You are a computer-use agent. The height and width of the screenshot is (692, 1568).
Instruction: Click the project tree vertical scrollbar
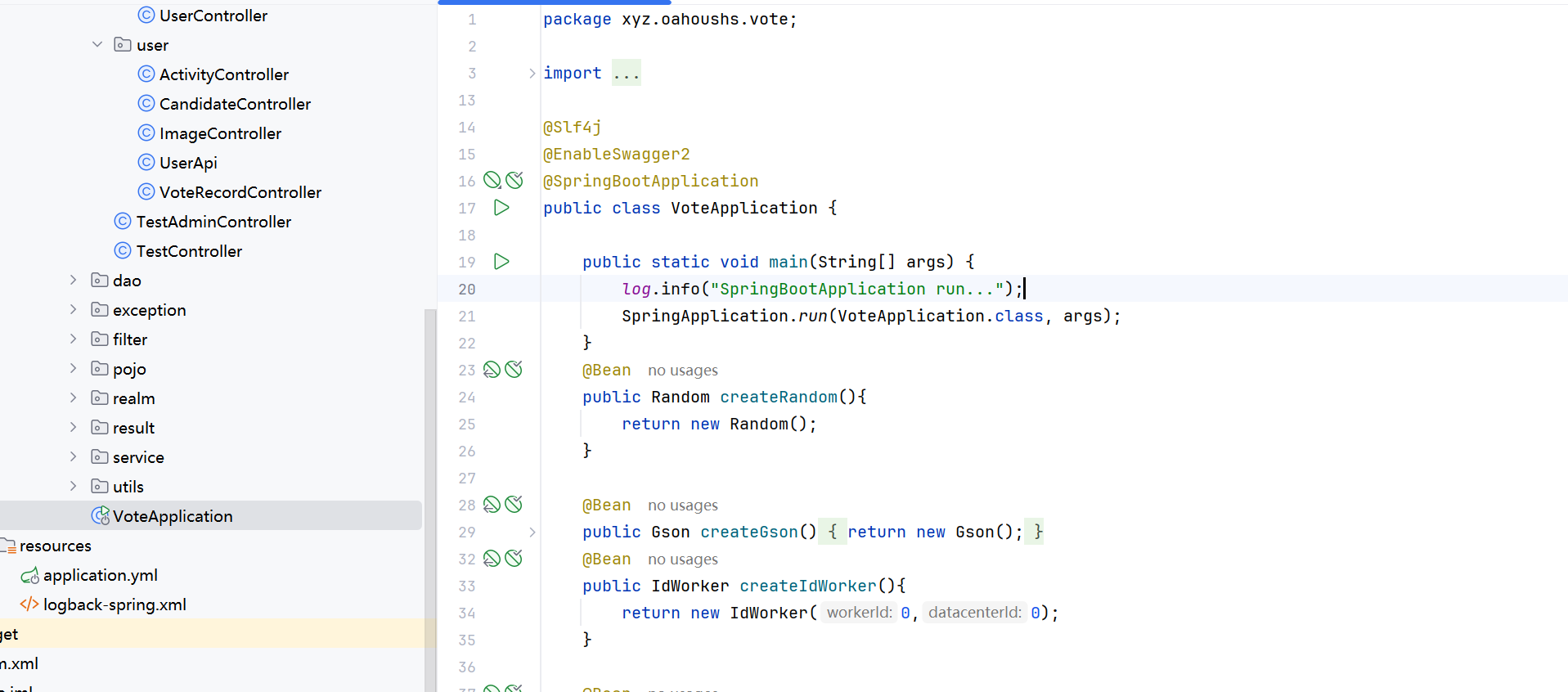[430, 501]
